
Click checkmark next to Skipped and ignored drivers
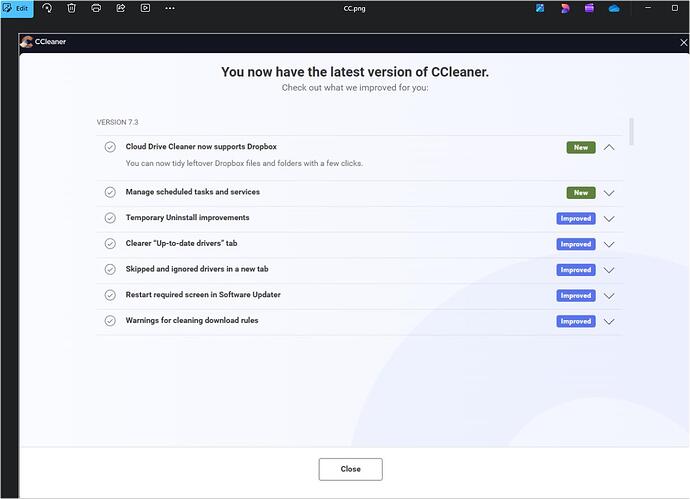pos(110,270)
